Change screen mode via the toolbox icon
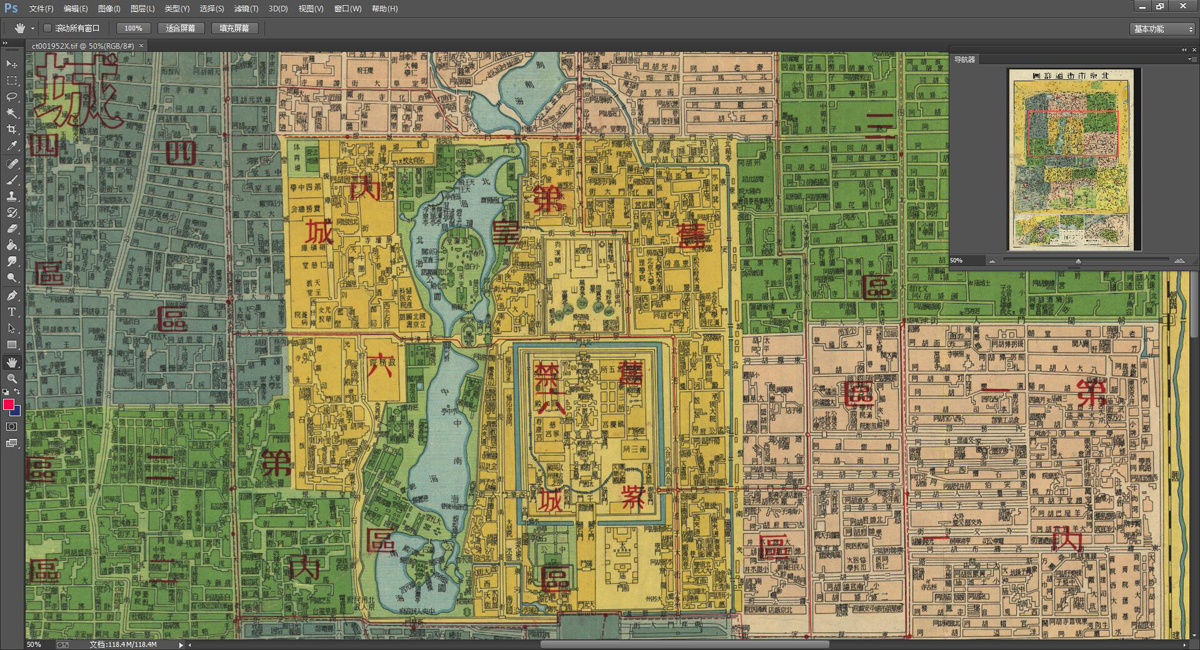 [12, 443]
